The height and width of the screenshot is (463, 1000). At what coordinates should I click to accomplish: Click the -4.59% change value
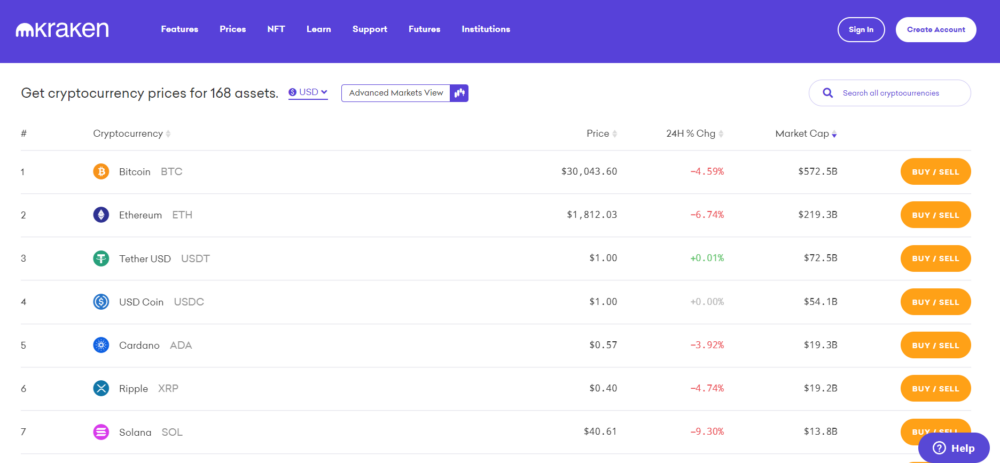tap(707, 172)
